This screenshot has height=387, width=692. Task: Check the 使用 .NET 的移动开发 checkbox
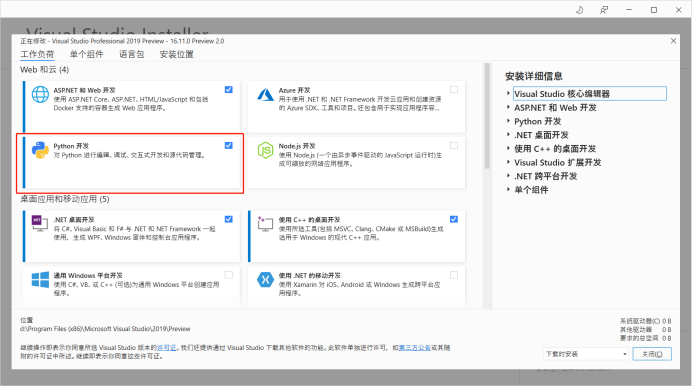tap(454, 275)
